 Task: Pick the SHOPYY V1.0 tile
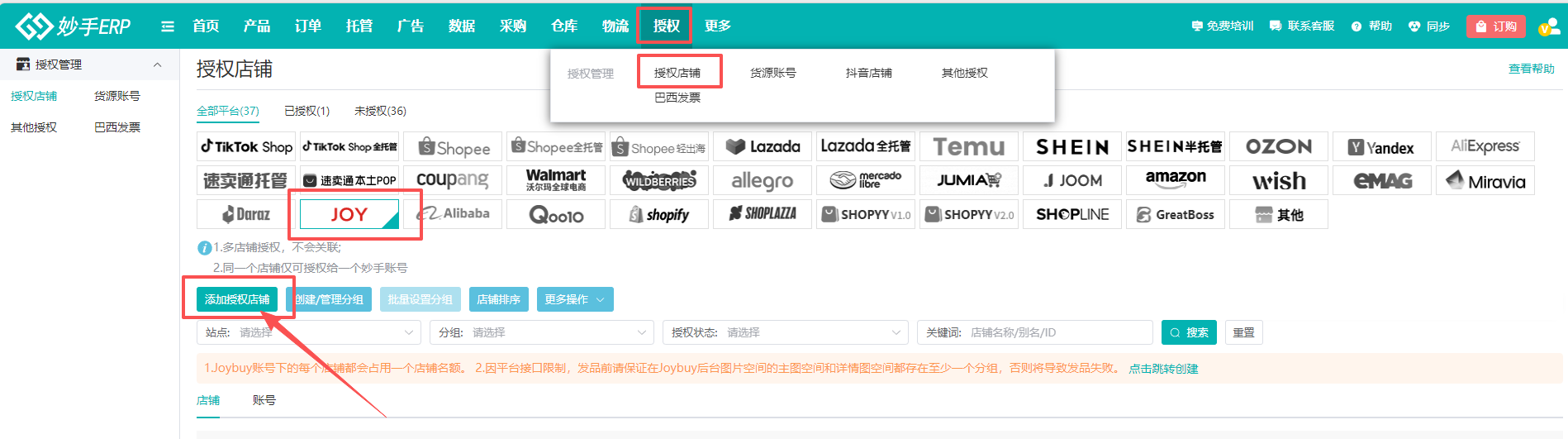tap(866, 214)
